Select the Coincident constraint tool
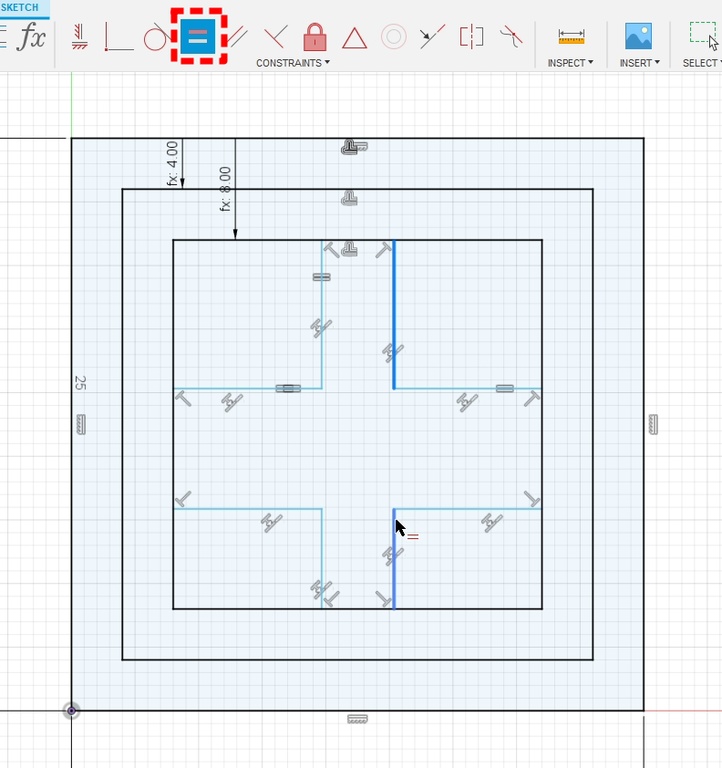 tap(118, 38)
